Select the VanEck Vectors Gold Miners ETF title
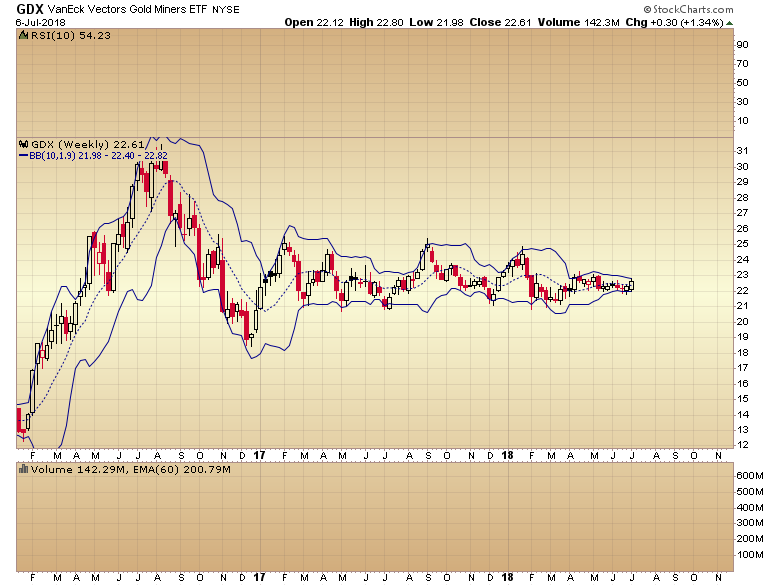Viewport: 780px width, 586px height. click(x=137, y=10)
